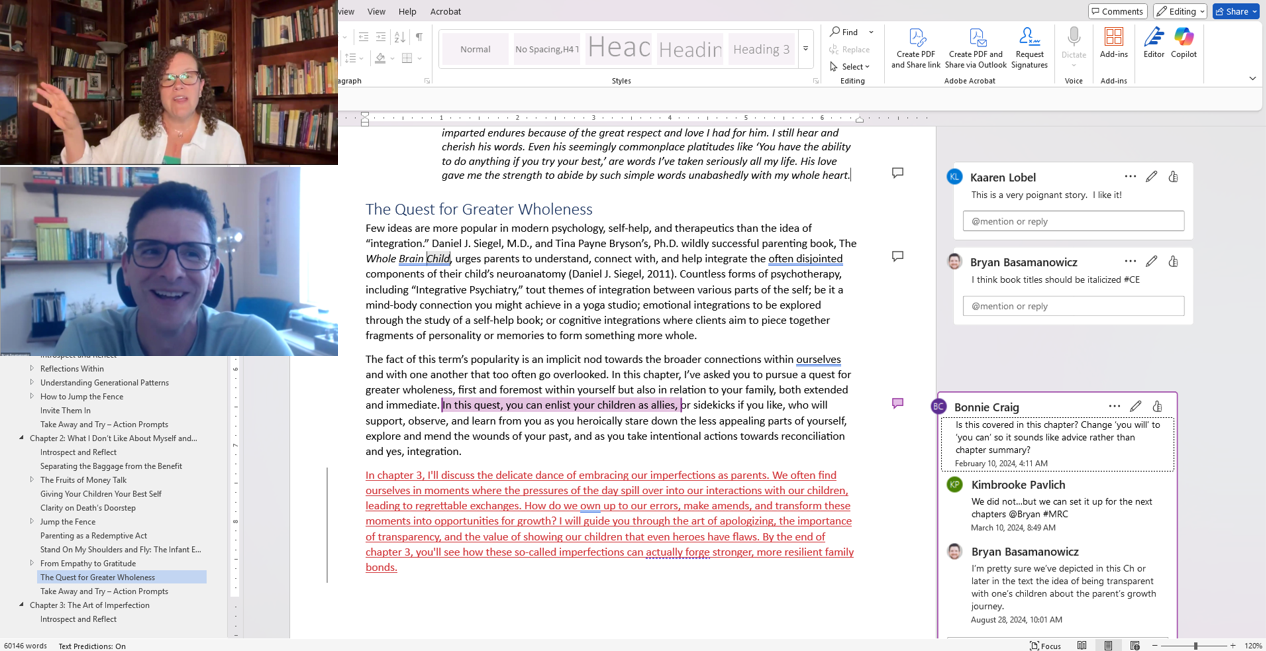Click the purple active comment marker
This screenshot has height=651, width=1266.
pyautogui.click(x=897, y=403)
